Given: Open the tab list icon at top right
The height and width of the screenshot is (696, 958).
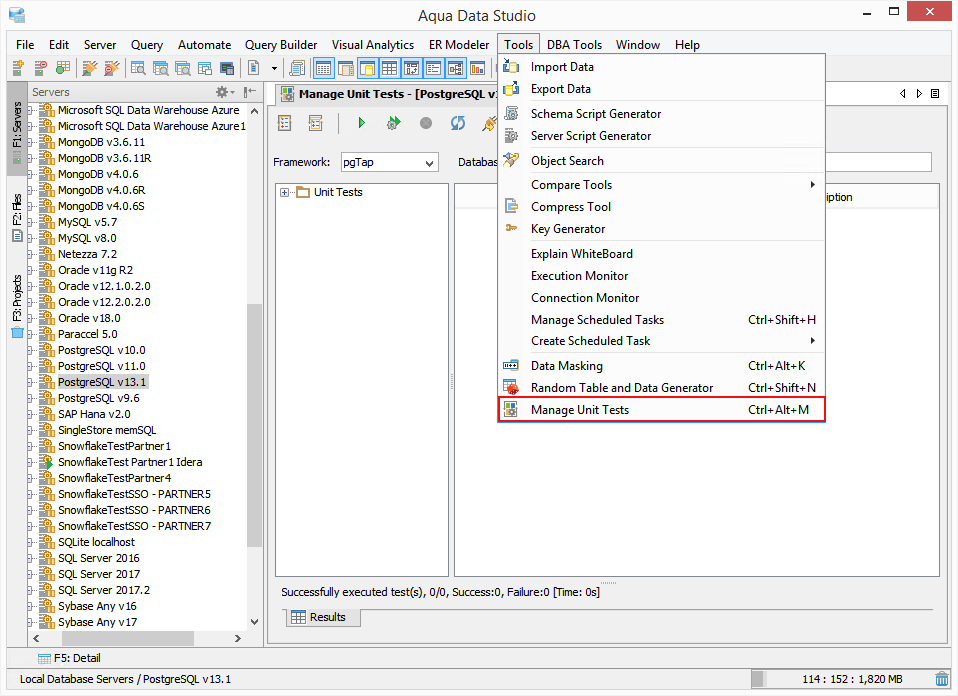Looking at the screenshot, I should pyautogui.click(x=935, y=93).
